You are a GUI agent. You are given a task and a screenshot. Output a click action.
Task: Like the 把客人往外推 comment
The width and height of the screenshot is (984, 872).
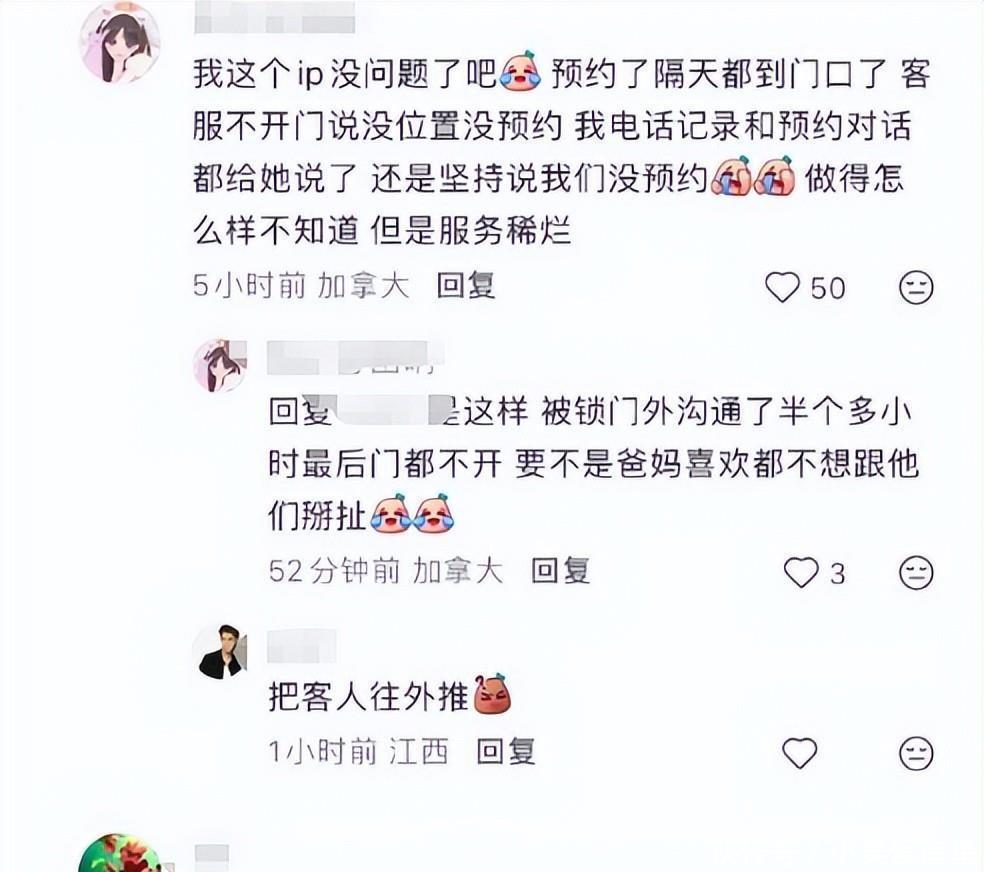point(800,753)
